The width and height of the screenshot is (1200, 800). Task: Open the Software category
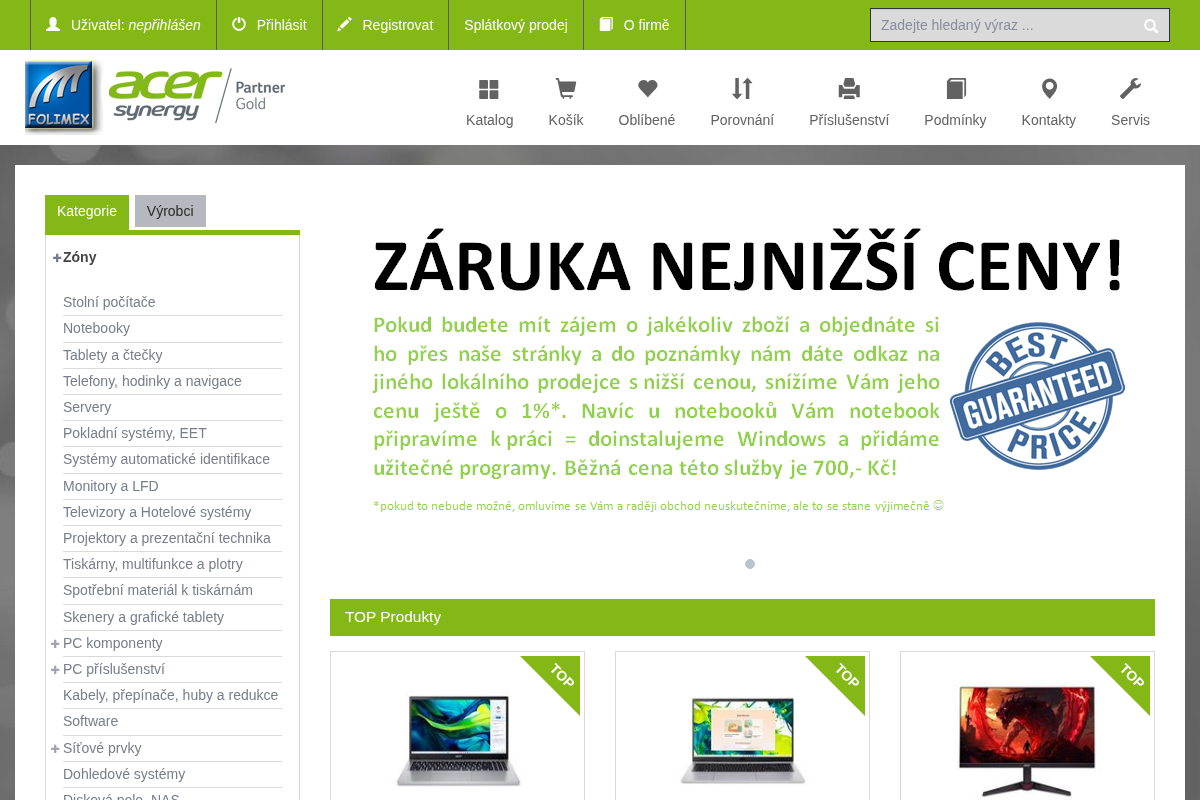90,721
